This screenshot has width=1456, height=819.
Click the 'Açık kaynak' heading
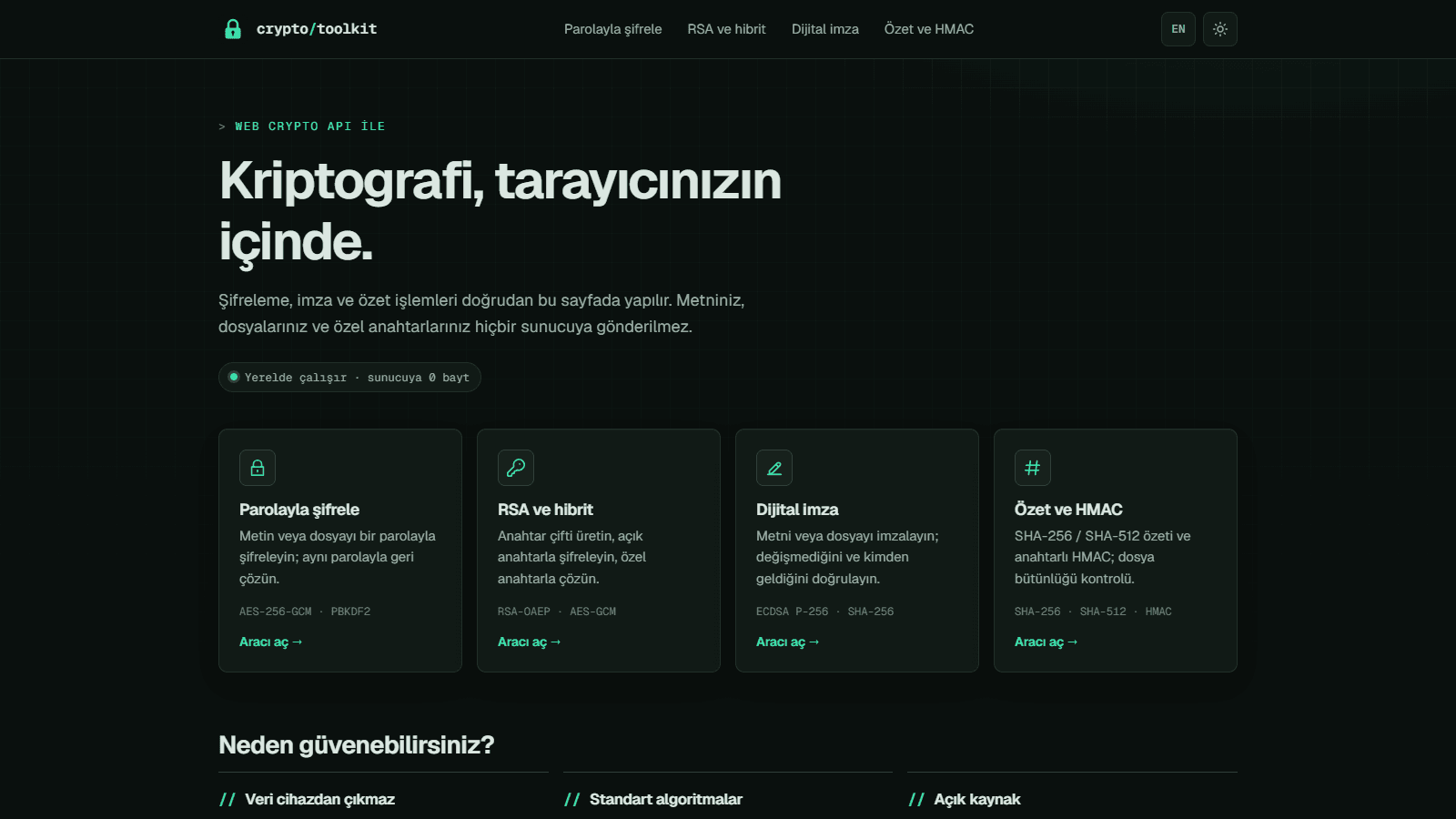coord(977,799)
